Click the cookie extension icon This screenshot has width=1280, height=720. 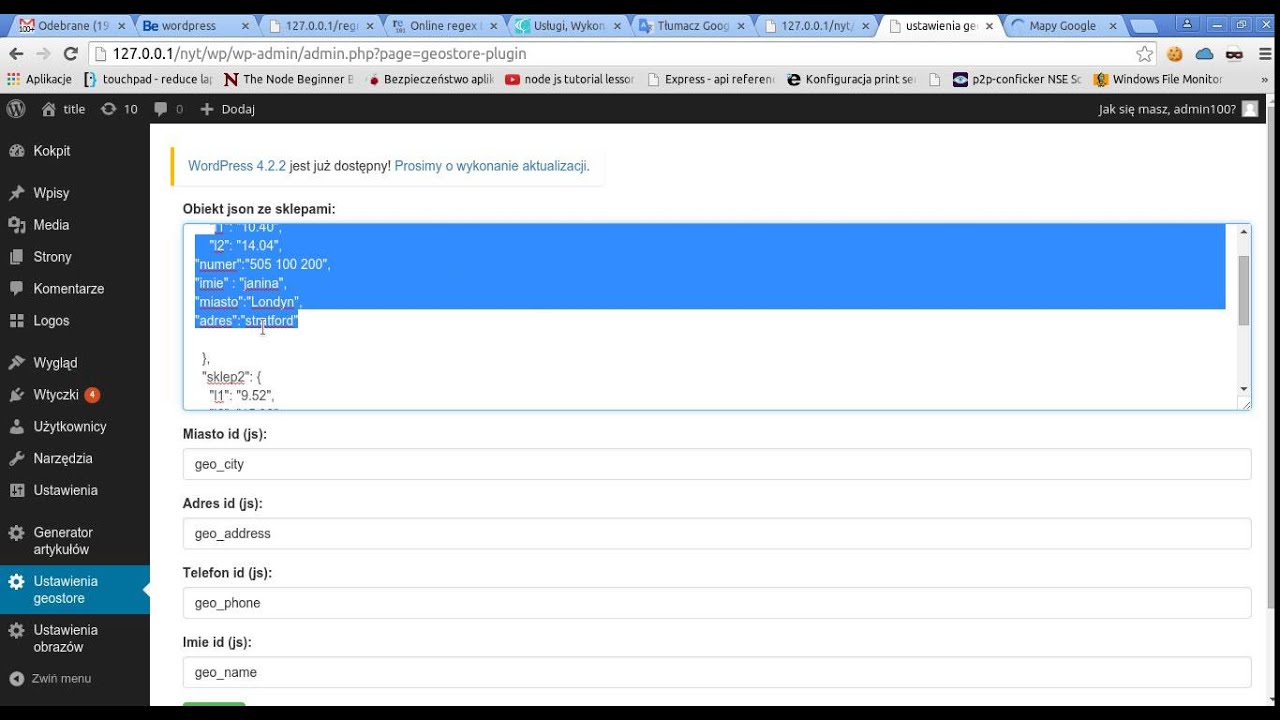(x=1175, y=54)
